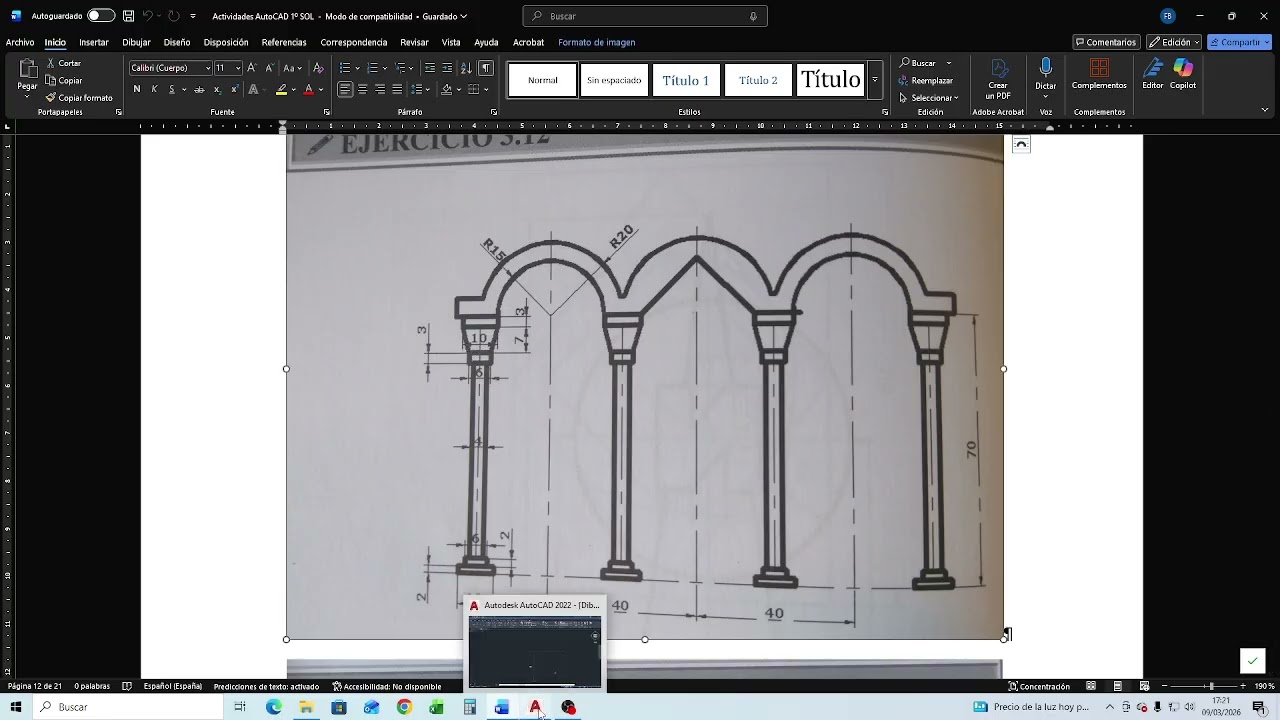Expand the styles gallery more arrow
1280x720 pixels.
(875, 79)
